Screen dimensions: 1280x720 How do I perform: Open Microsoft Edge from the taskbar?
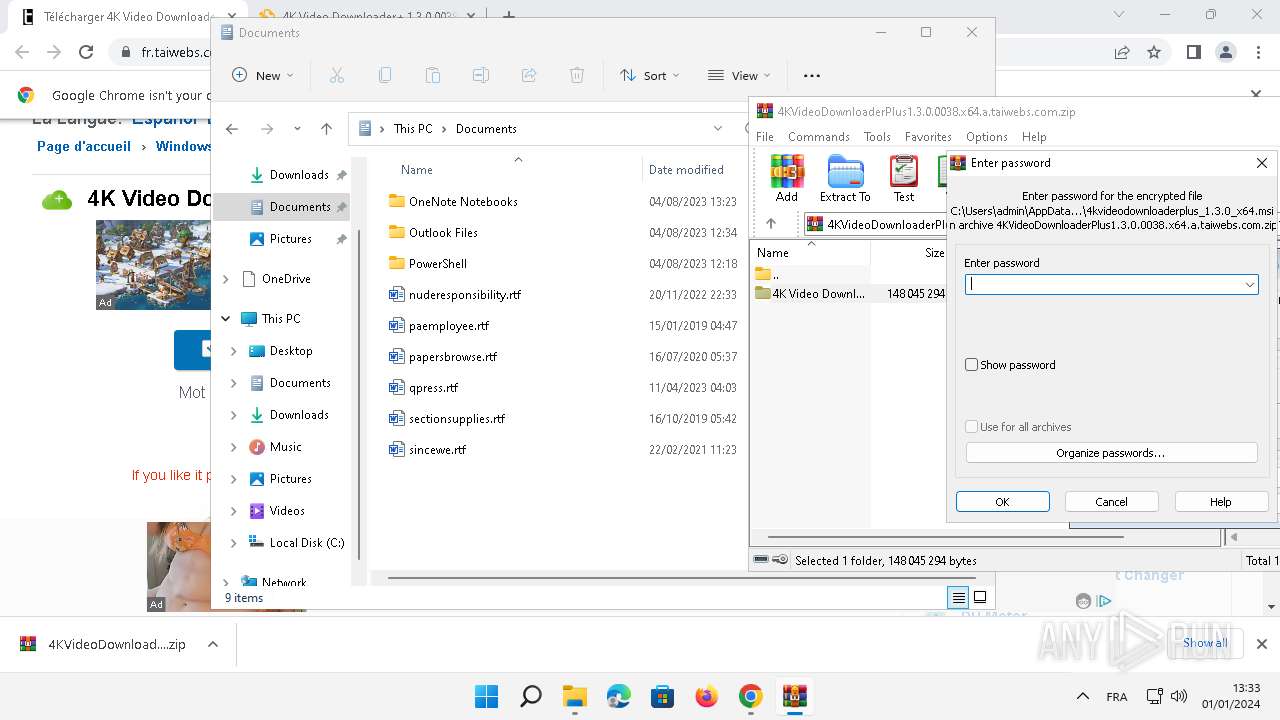(619, 696)
